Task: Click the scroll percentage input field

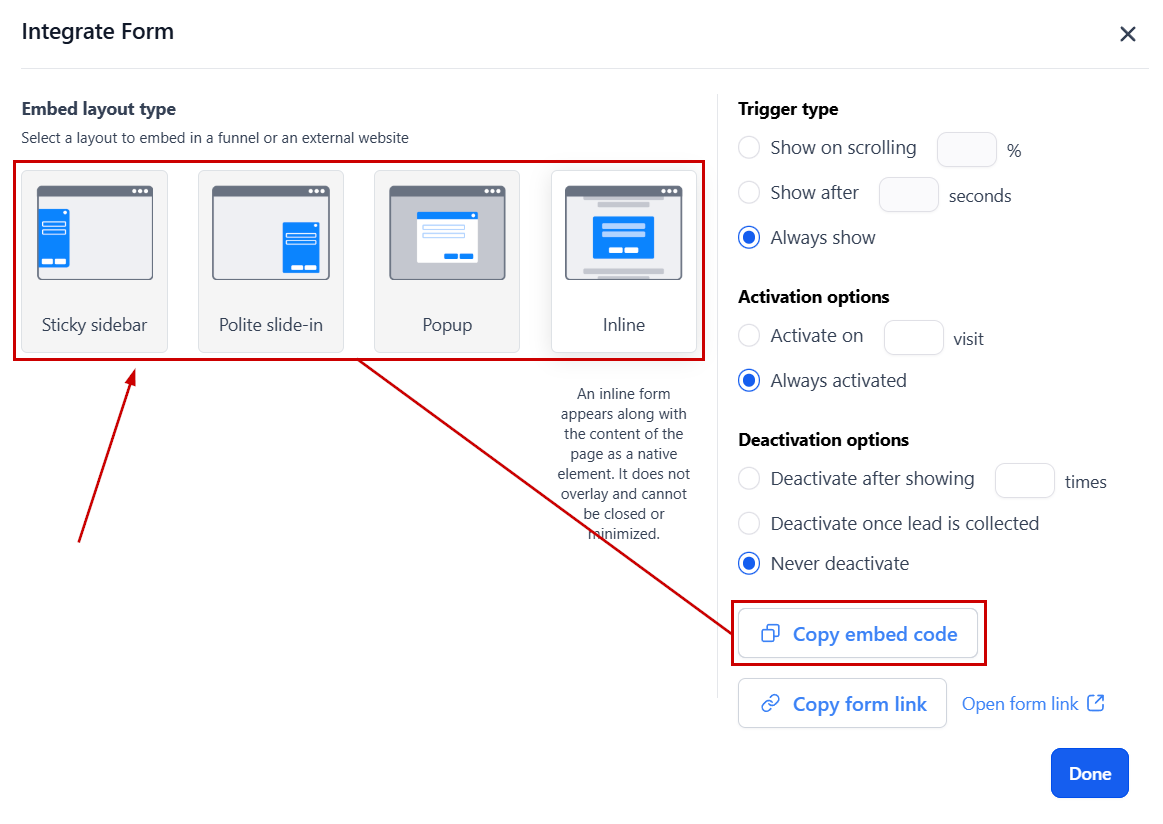Action: tap(966, 150)
